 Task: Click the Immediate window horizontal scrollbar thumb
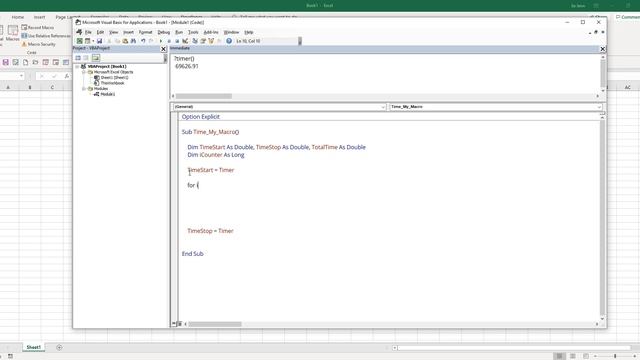tap(204, 96)
